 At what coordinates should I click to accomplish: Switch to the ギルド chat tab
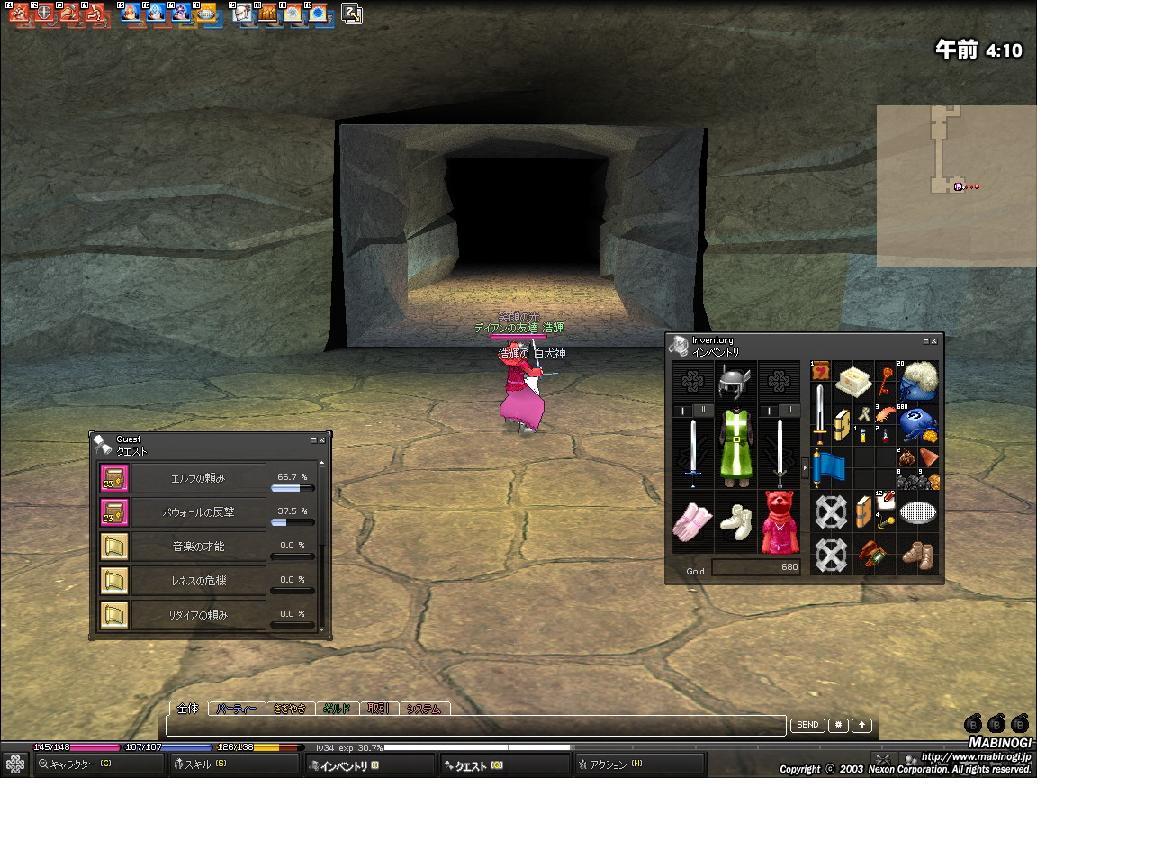click(336, 709)
